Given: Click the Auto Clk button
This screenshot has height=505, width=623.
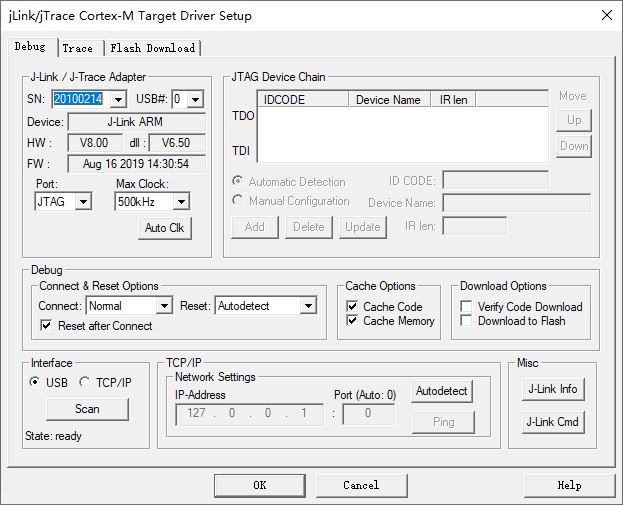Looking at the screenshot, I should pyautogui.click(x=164, y=228).
